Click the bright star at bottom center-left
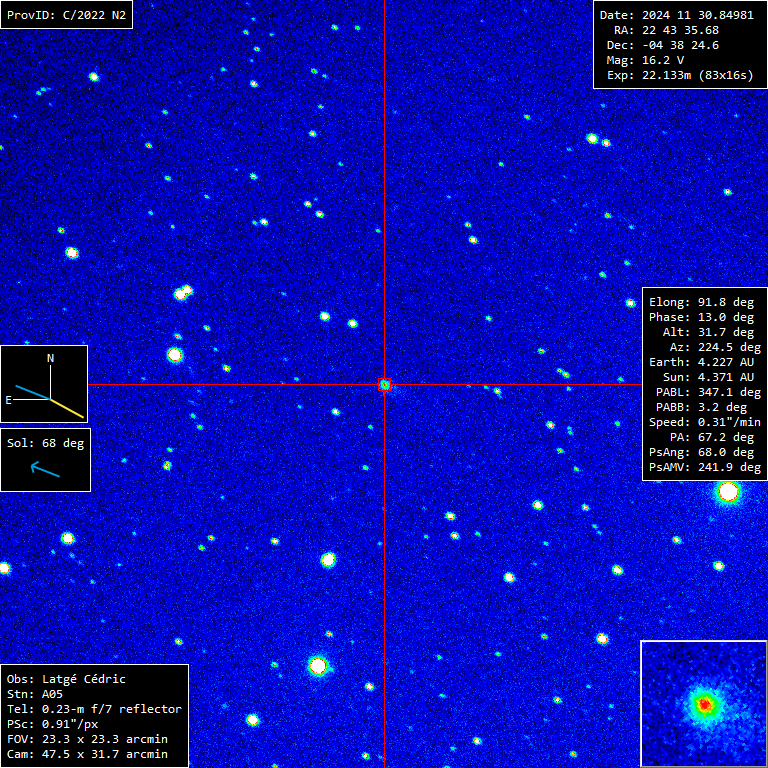This screenshot has height=768, width=768. pyautogui.click(x=318, y=665)
